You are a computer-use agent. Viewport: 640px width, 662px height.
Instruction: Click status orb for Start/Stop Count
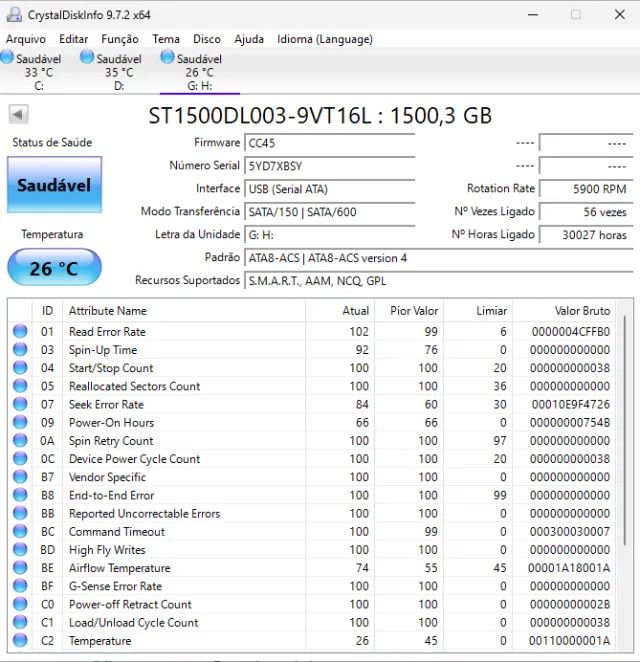(20, 368)
